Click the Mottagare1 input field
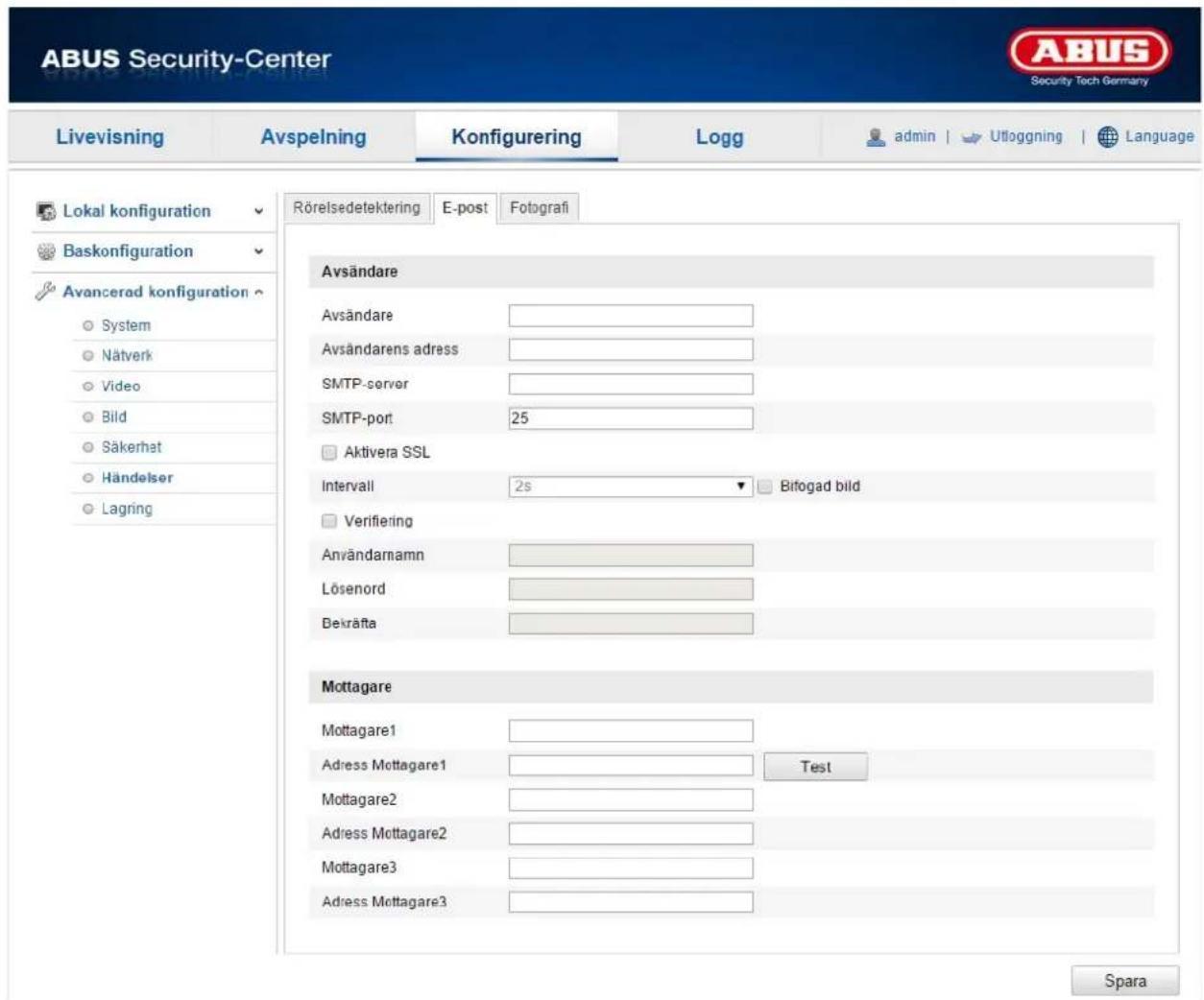The image size is (1204, 1000). tap(631, 731)
